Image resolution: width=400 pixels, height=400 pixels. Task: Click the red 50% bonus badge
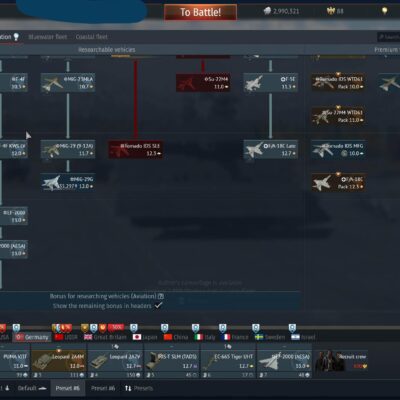click(x=116, y=327)
